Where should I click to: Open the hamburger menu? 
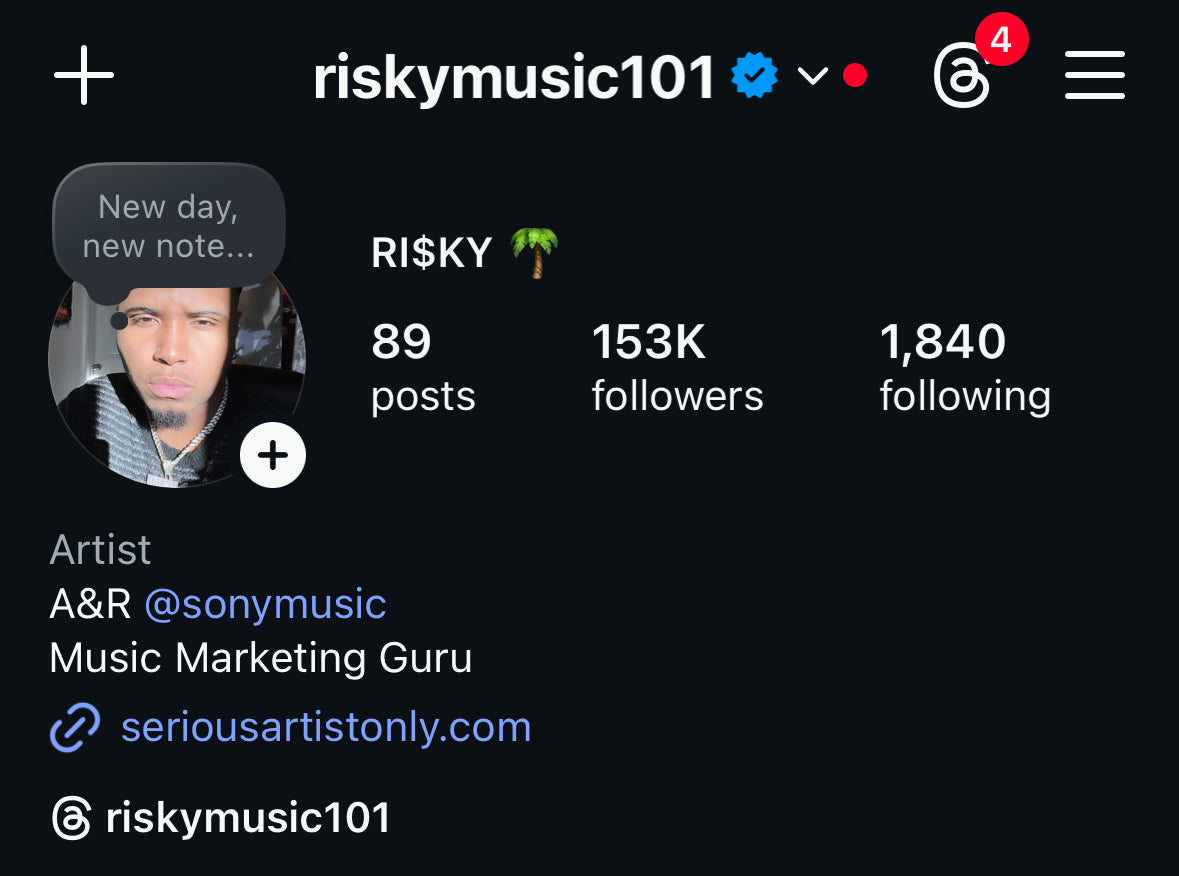tap(1094, 74)
